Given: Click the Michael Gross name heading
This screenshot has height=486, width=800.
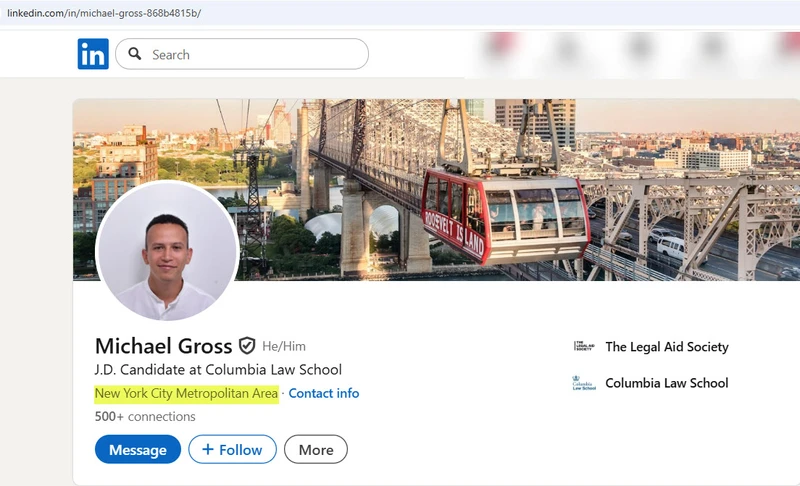Looking at the screenshot, I should (x=163, y=346).
